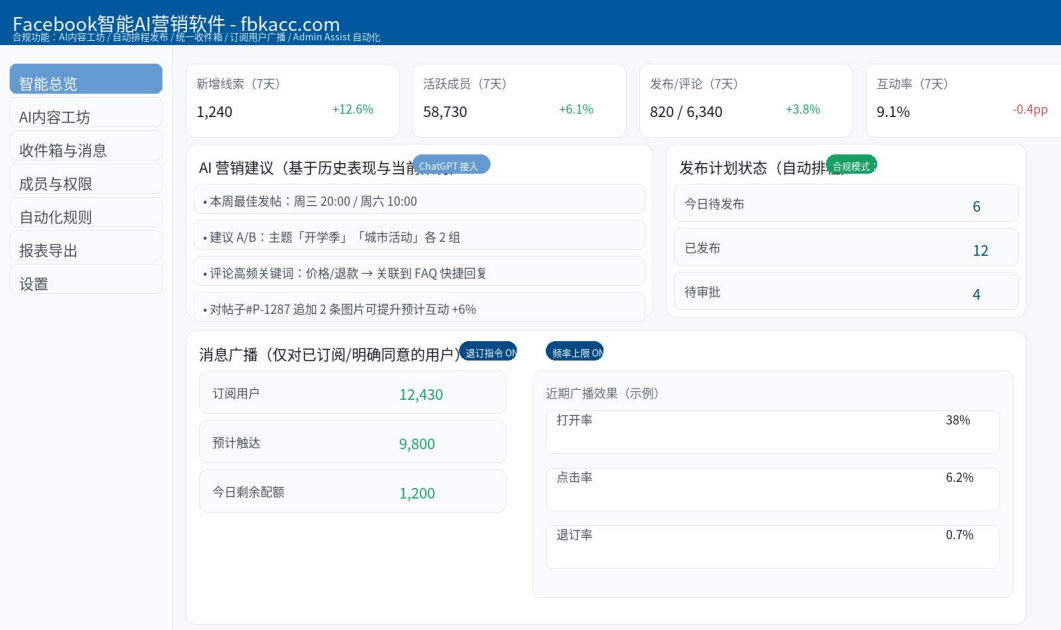Navigate to 自动化规则 page

[x=85, y=216]
